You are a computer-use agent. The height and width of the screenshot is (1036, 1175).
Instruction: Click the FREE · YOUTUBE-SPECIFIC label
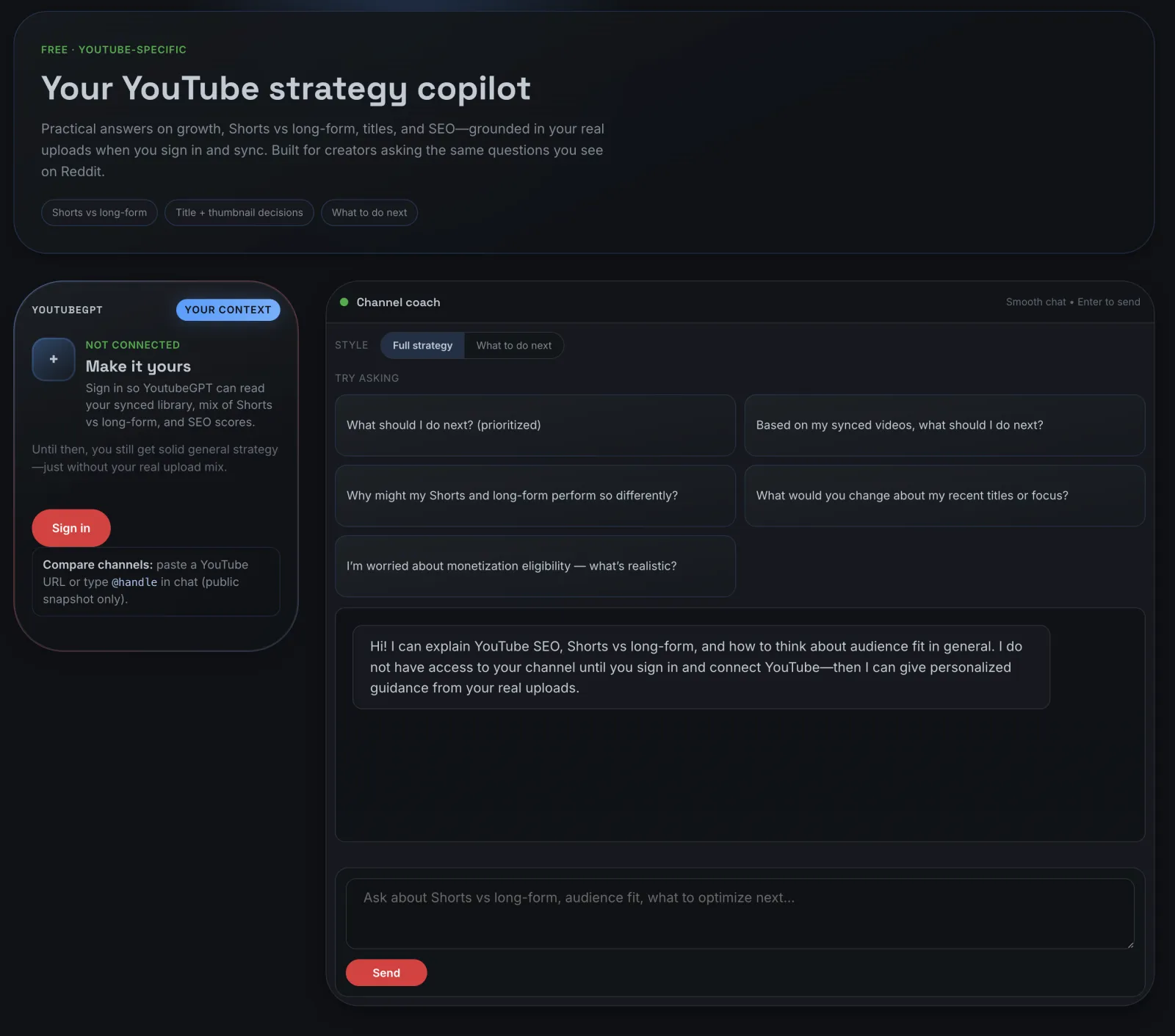point(114,49)
